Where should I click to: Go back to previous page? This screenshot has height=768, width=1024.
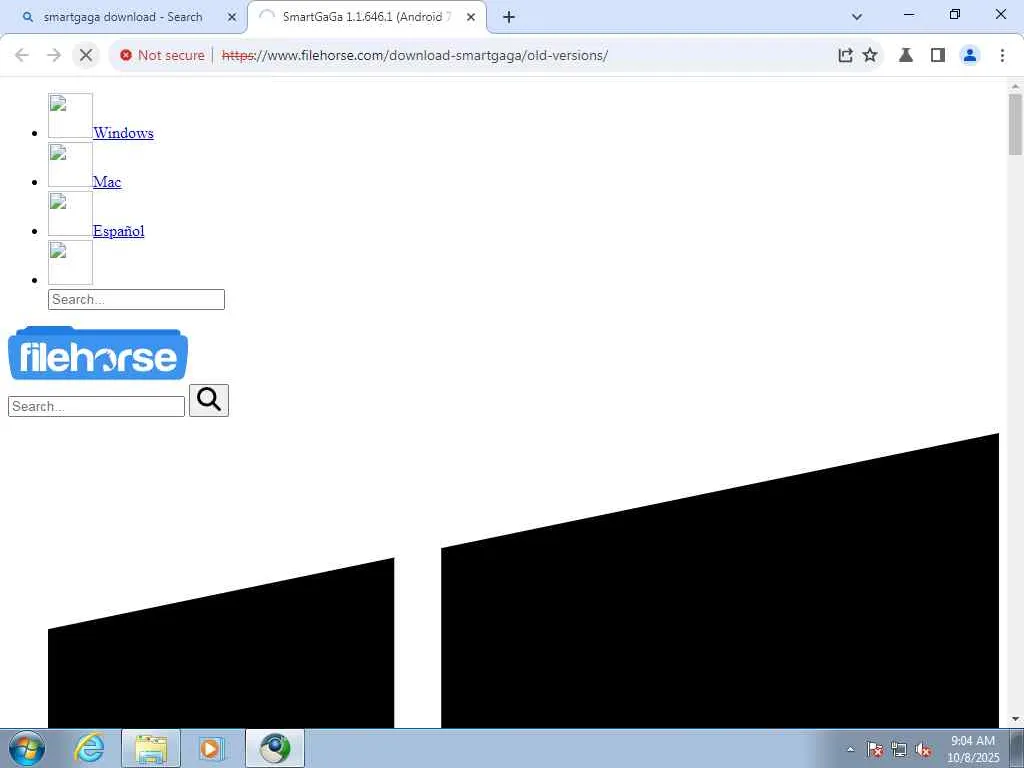[x=22, y=55]
